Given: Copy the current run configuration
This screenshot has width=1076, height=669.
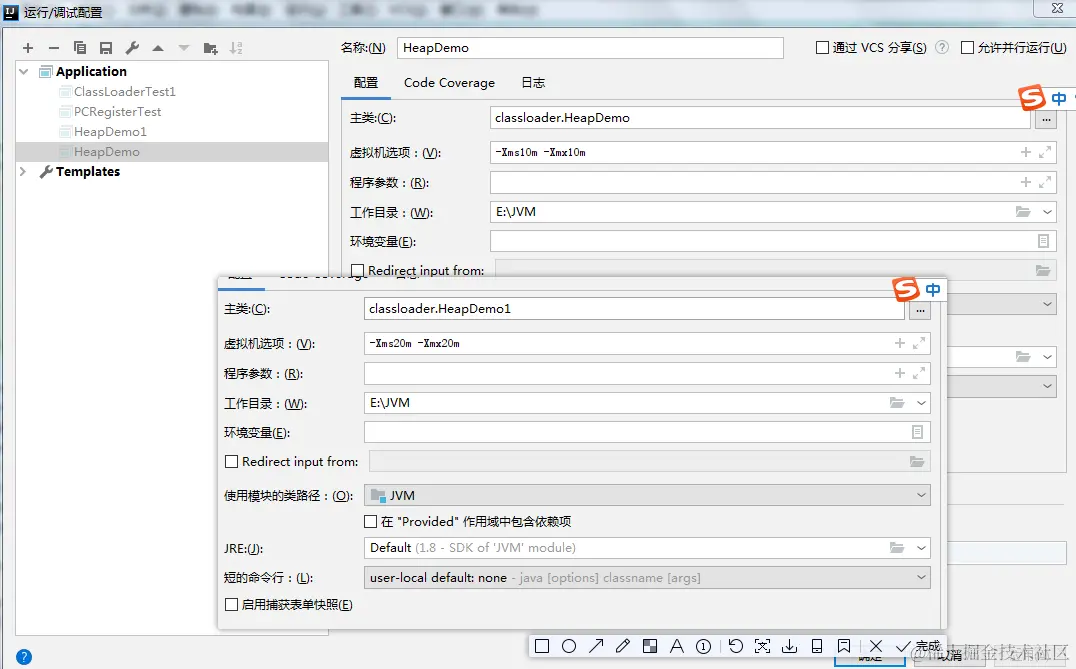Looking at the screenshot, I should [81, 47].
